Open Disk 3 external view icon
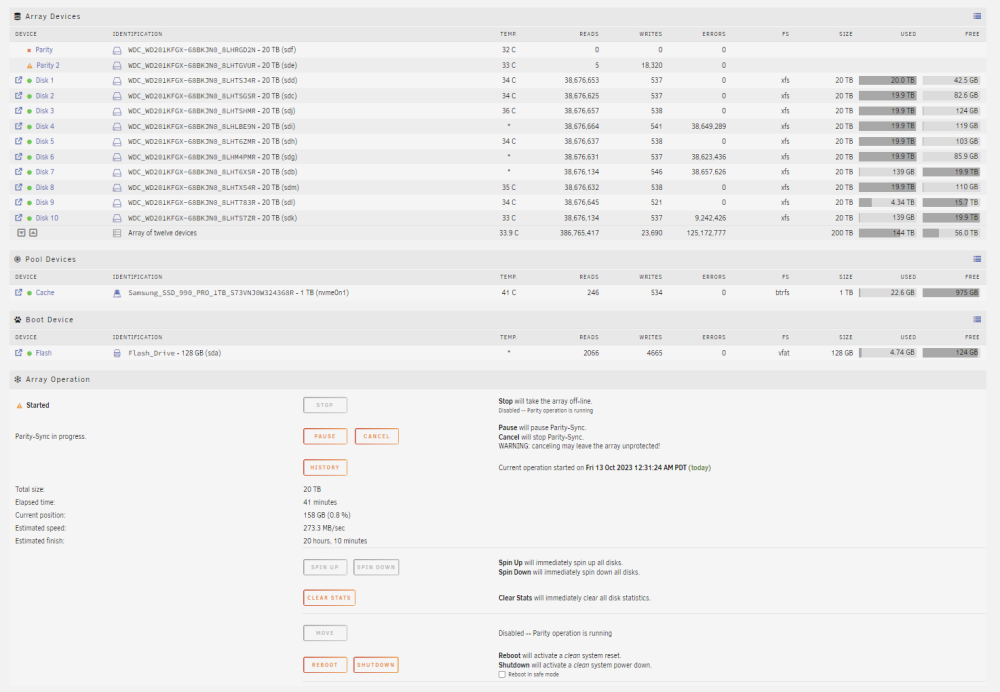1000x692 pixels. point(18,111)
